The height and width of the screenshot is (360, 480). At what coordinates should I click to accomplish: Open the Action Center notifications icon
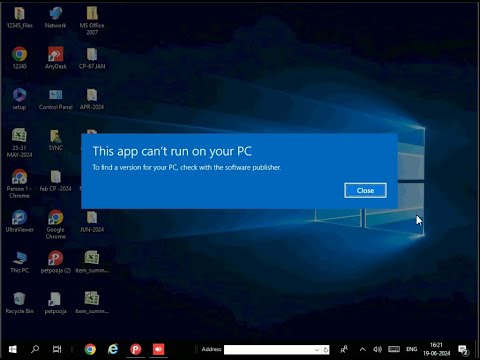[464, 350]
